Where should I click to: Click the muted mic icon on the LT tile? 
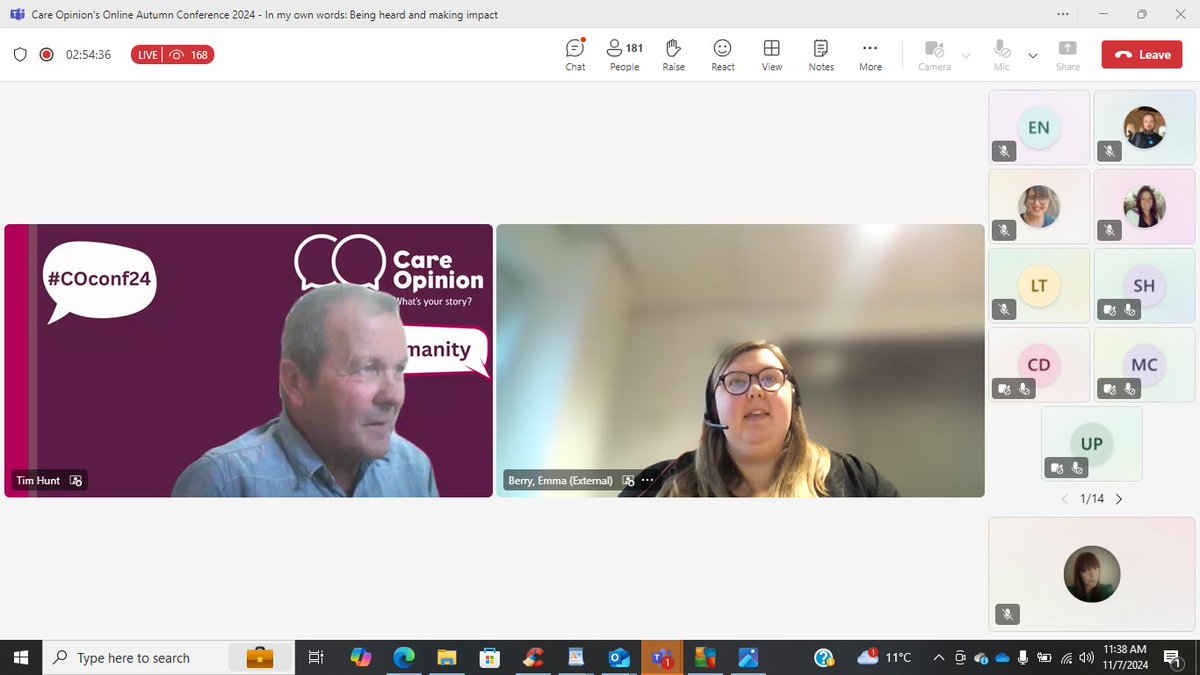click(1004, 309)
